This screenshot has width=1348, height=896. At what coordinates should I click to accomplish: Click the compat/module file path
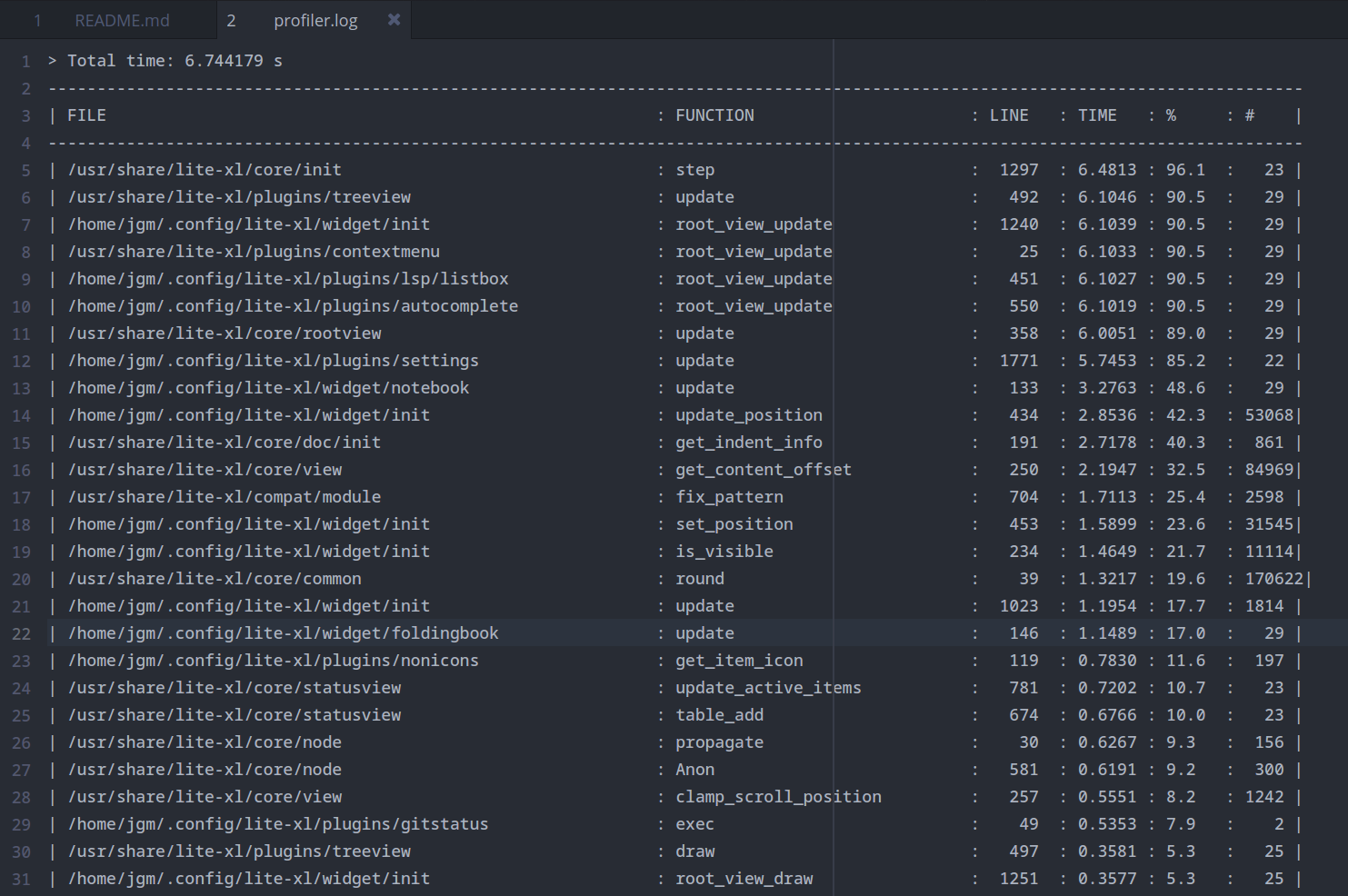click(x=225, y=497)
